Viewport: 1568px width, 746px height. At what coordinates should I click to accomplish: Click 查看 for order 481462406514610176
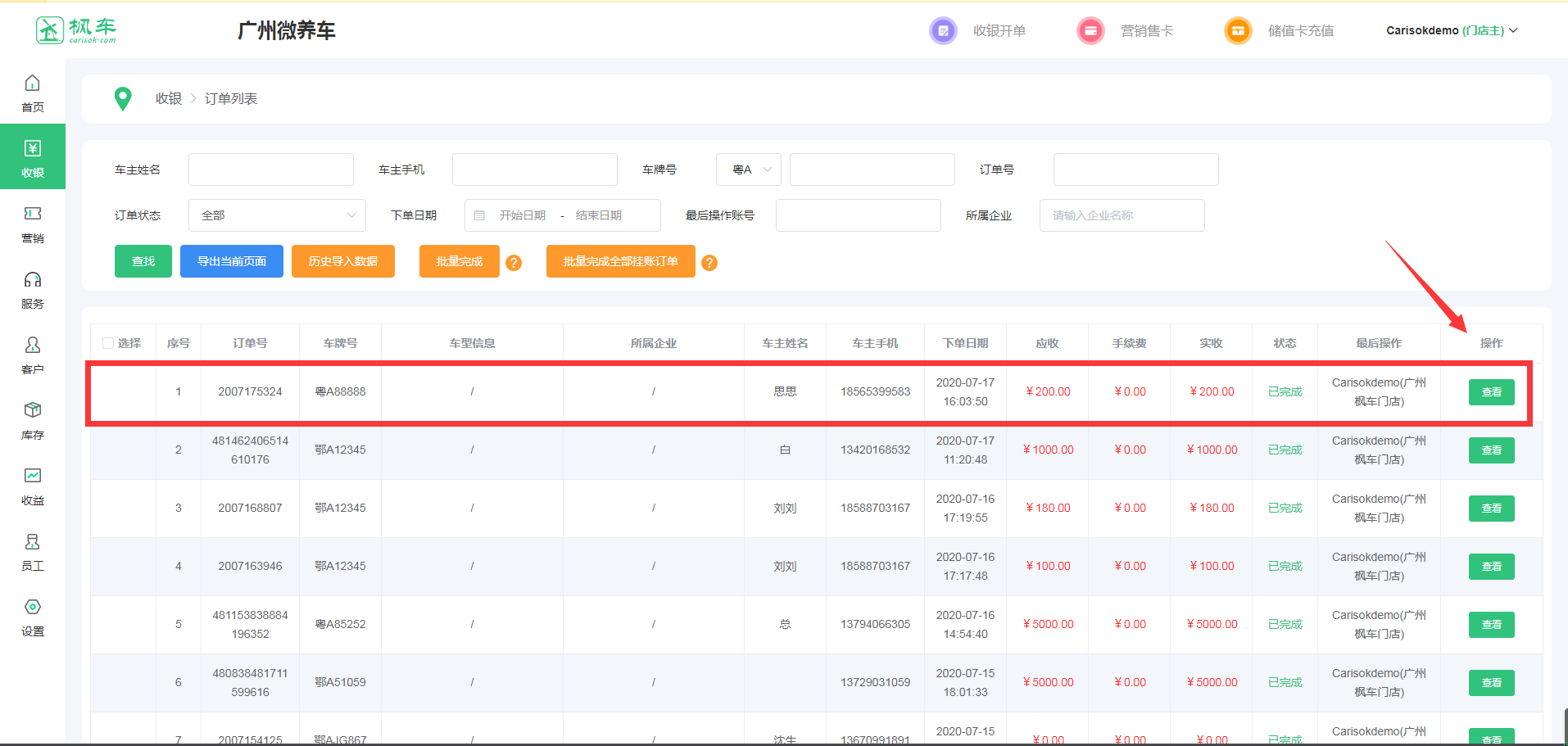pos(1491,450)
